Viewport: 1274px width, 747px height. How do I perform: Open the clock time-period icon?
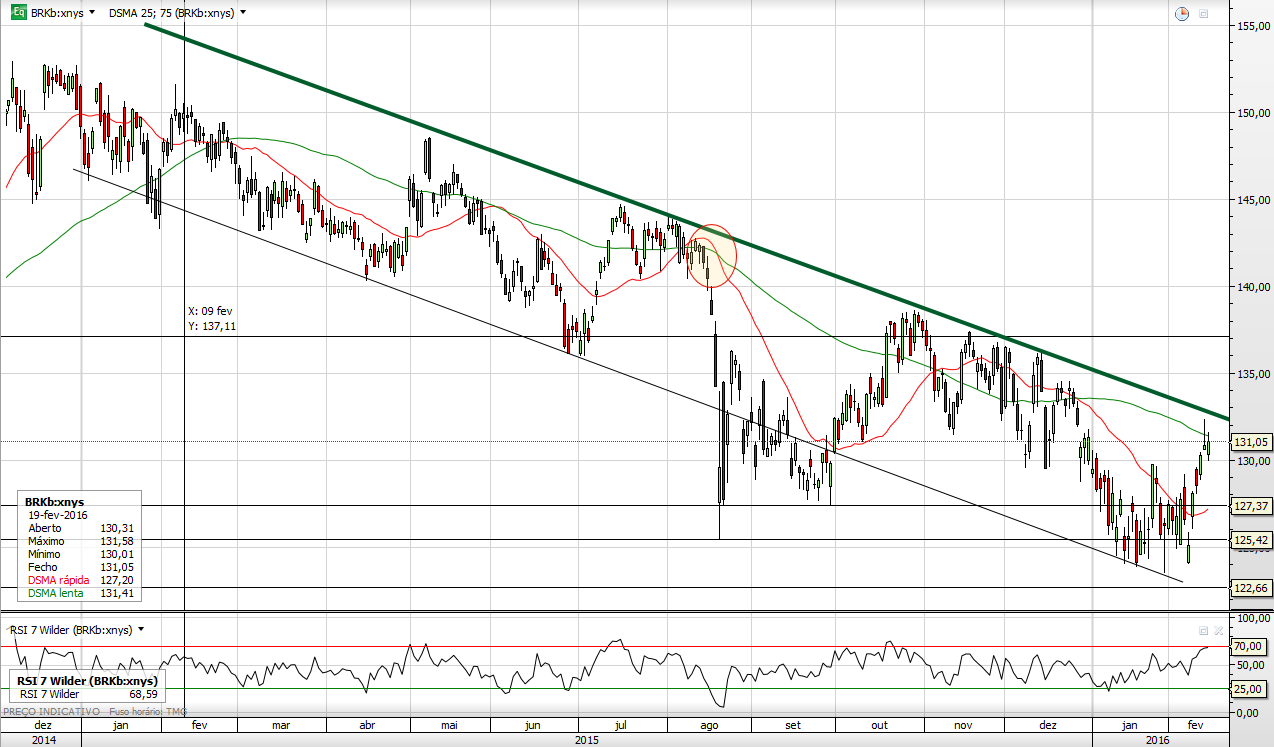[x=1182, y=14]
